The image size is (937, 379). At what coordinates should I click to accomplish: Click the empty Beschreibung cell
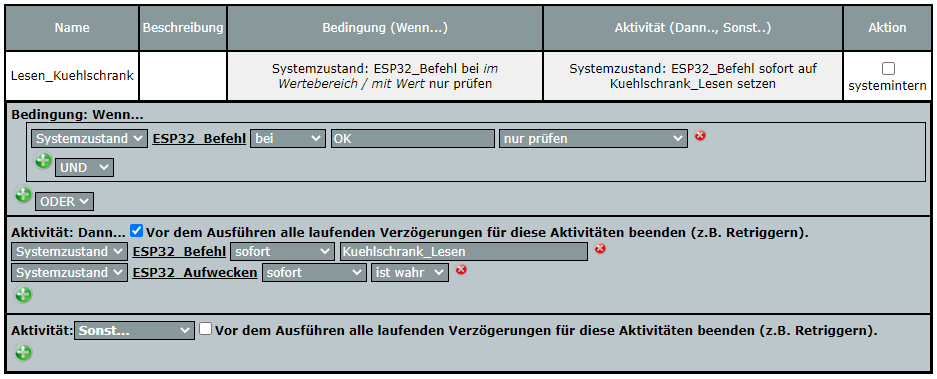183,76
